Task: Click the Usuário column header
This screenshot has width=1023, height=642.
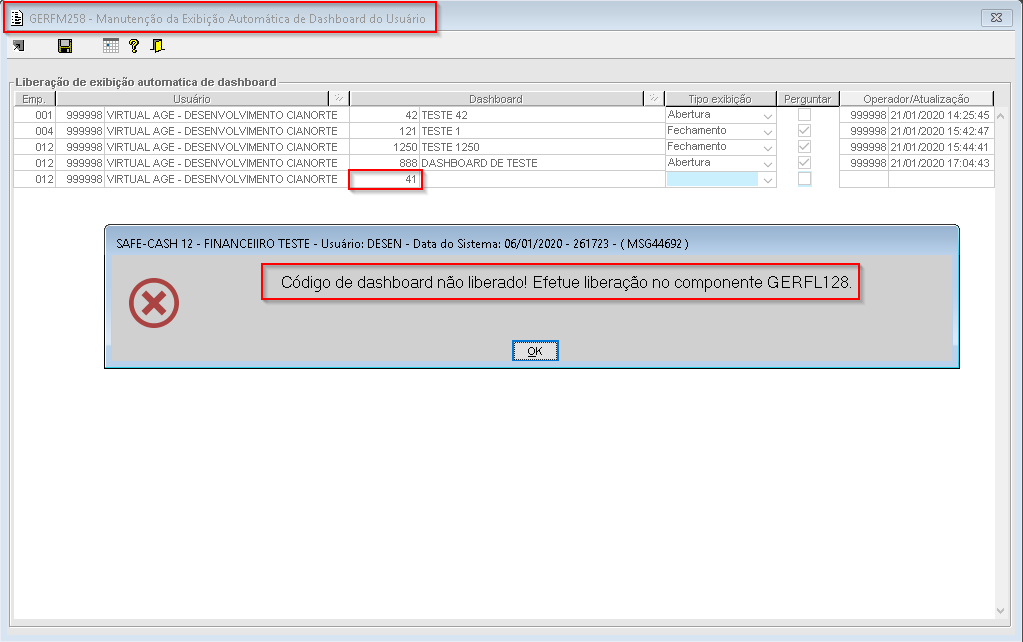Action: 192,99
